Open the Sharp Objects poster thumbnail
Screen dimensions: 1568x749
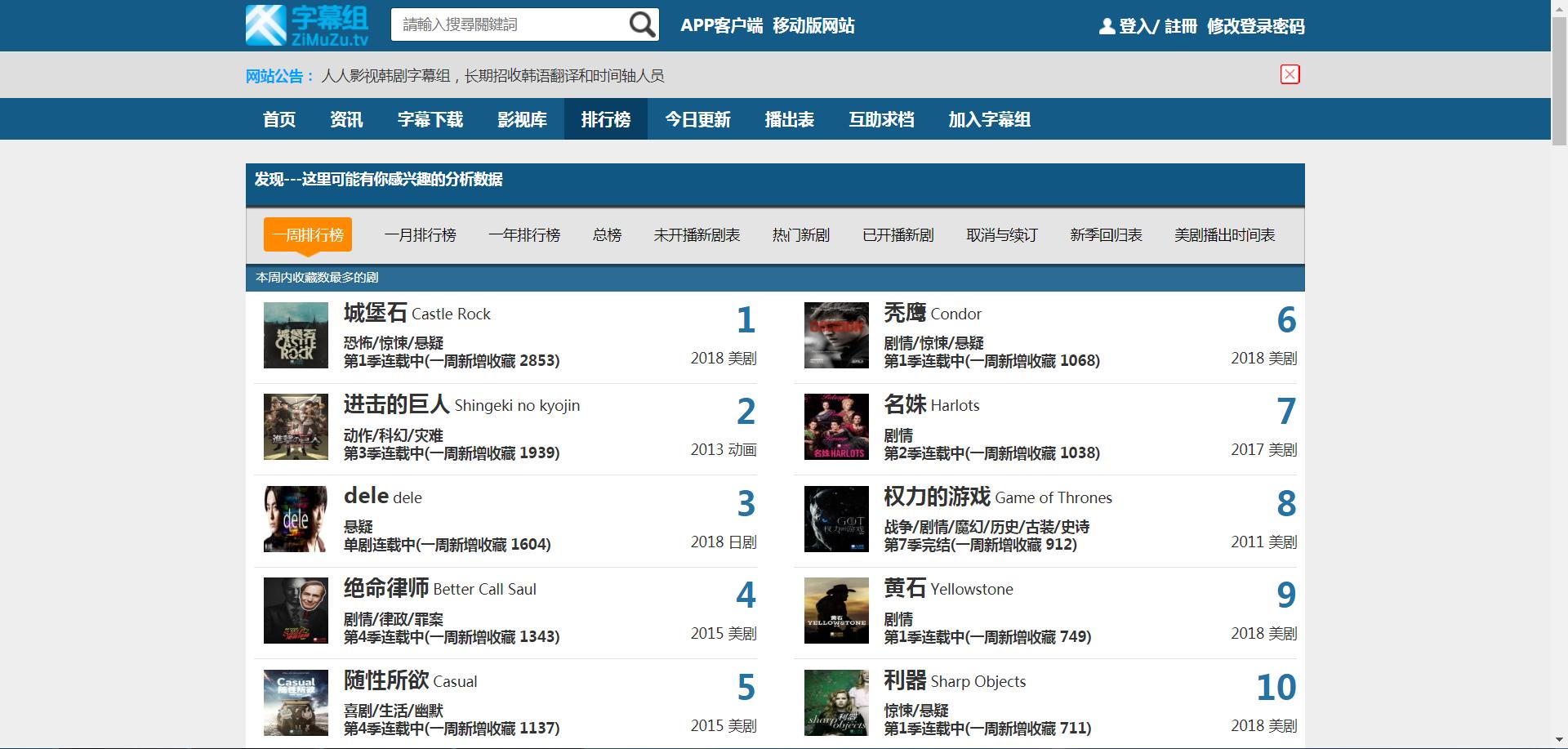click(x=836, y=703)
